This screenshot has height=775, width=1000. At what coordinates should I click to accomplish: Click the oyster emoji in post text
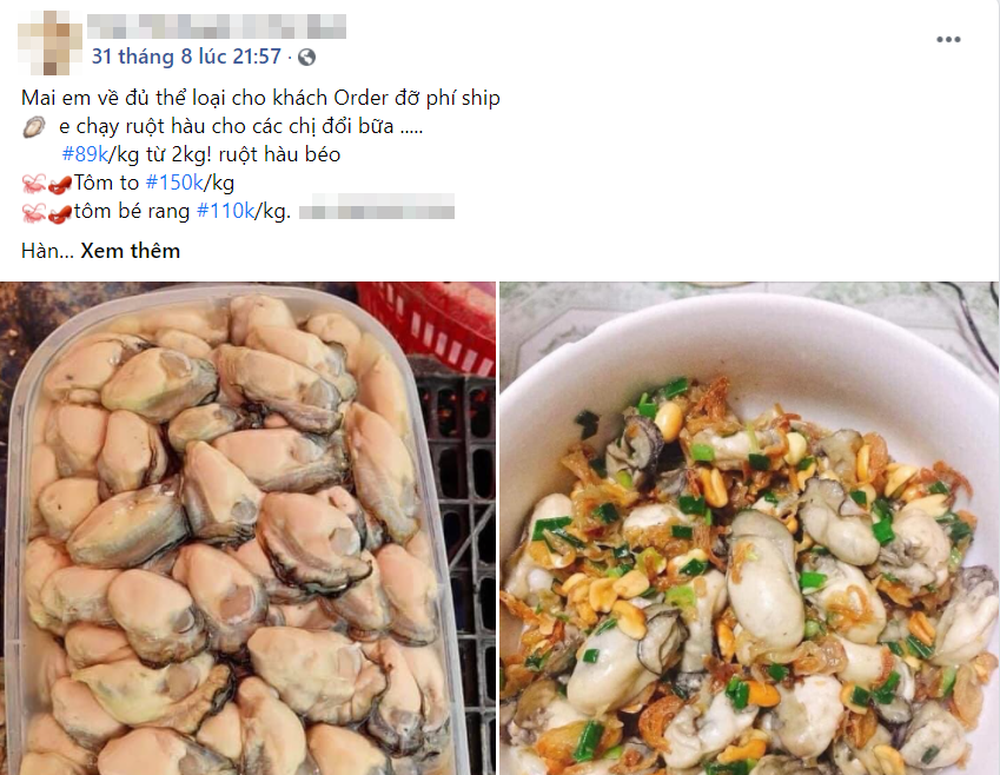click(34, 126)
